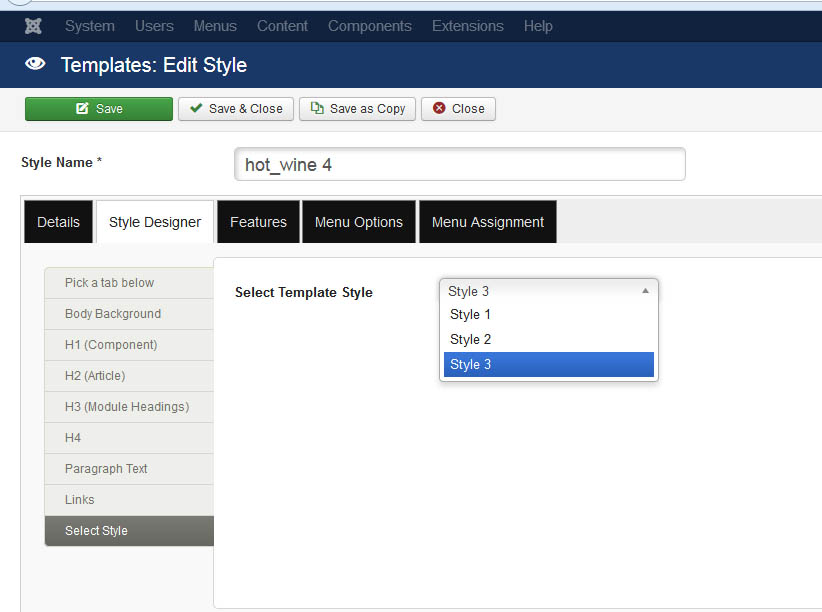This screenshot has height=612, width=822.
Task: Switch to the Details tab
Action: pyautogui.click(x=58, y=222)
